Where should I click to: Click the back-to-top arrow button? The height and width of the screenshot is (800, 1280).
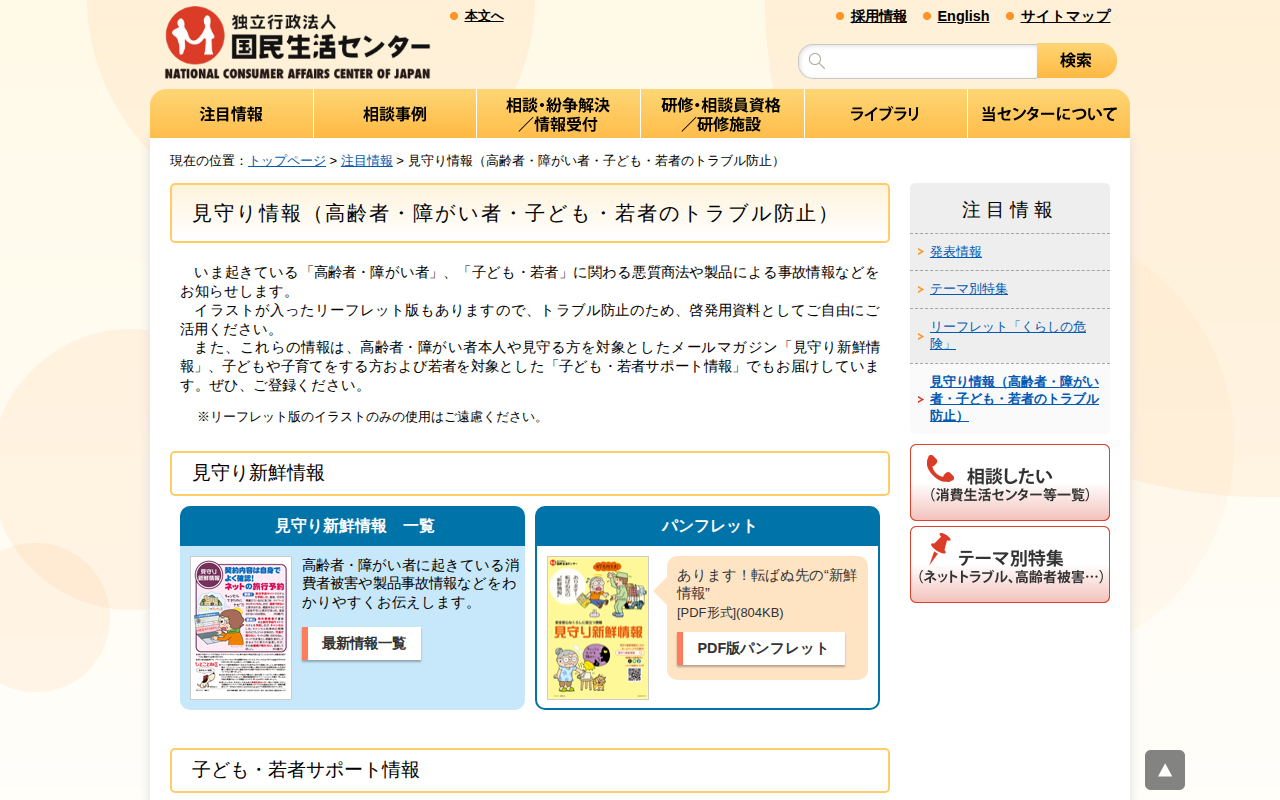[1165, 770]
